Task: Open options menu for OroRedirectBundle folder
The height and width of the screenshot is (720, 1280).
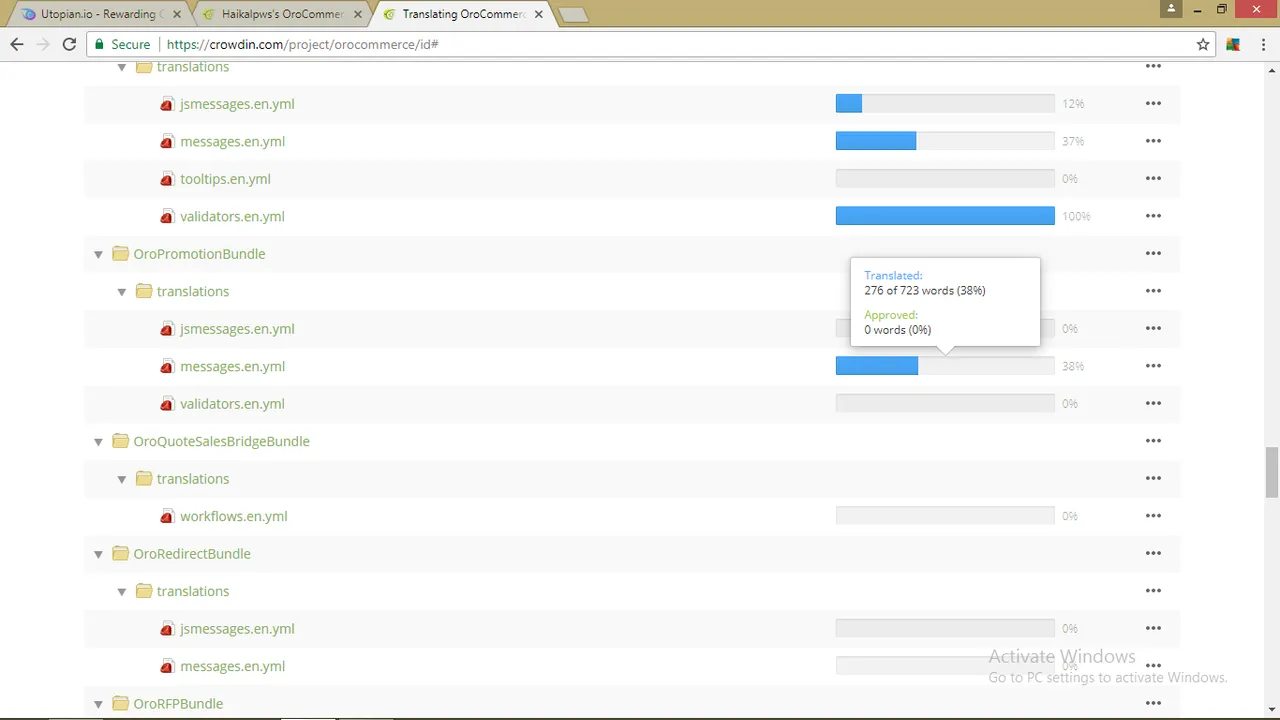Action: pos(1153,554)
